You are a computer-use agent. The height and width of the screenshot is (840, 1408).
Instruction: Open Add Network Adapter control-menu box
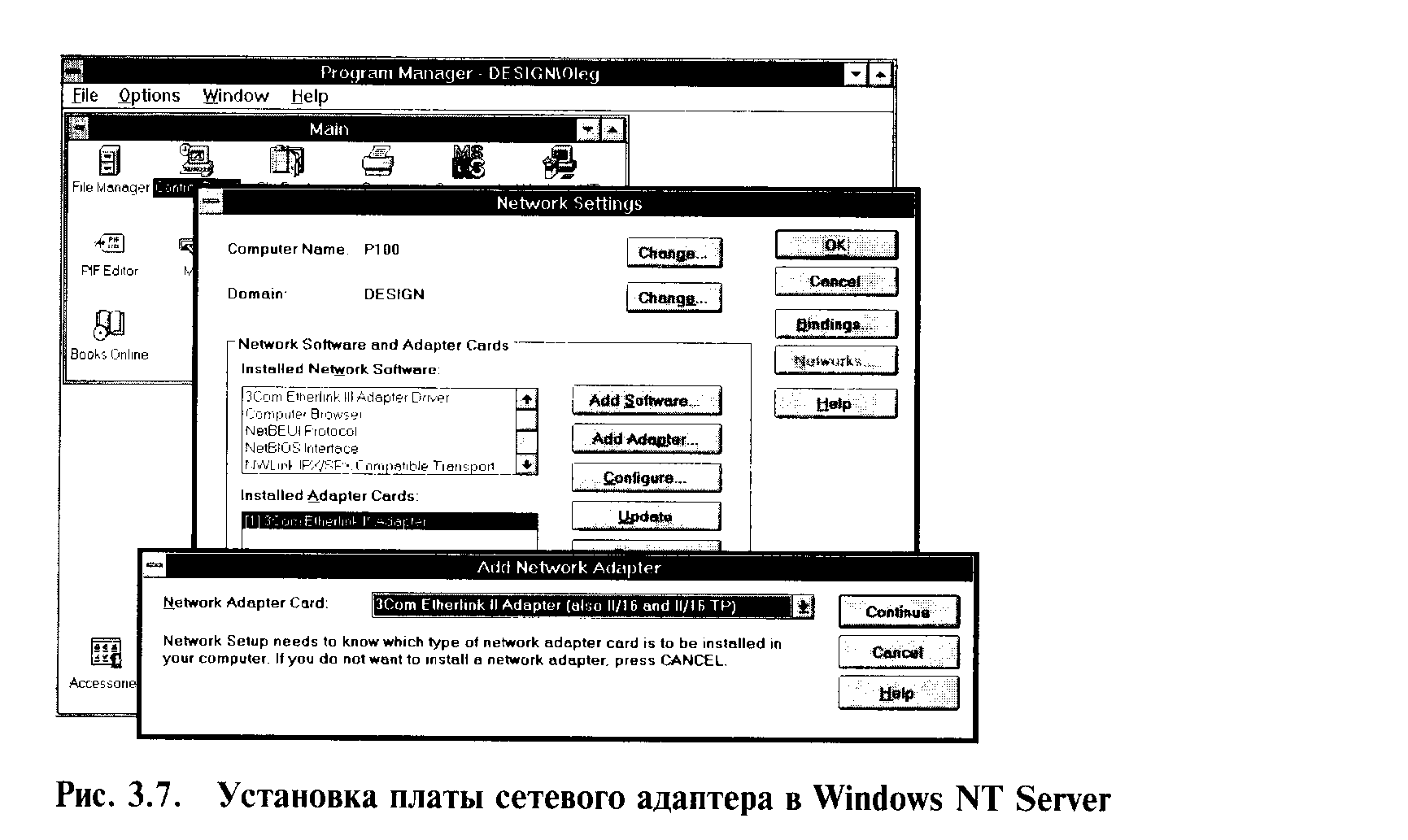[154, 567]
